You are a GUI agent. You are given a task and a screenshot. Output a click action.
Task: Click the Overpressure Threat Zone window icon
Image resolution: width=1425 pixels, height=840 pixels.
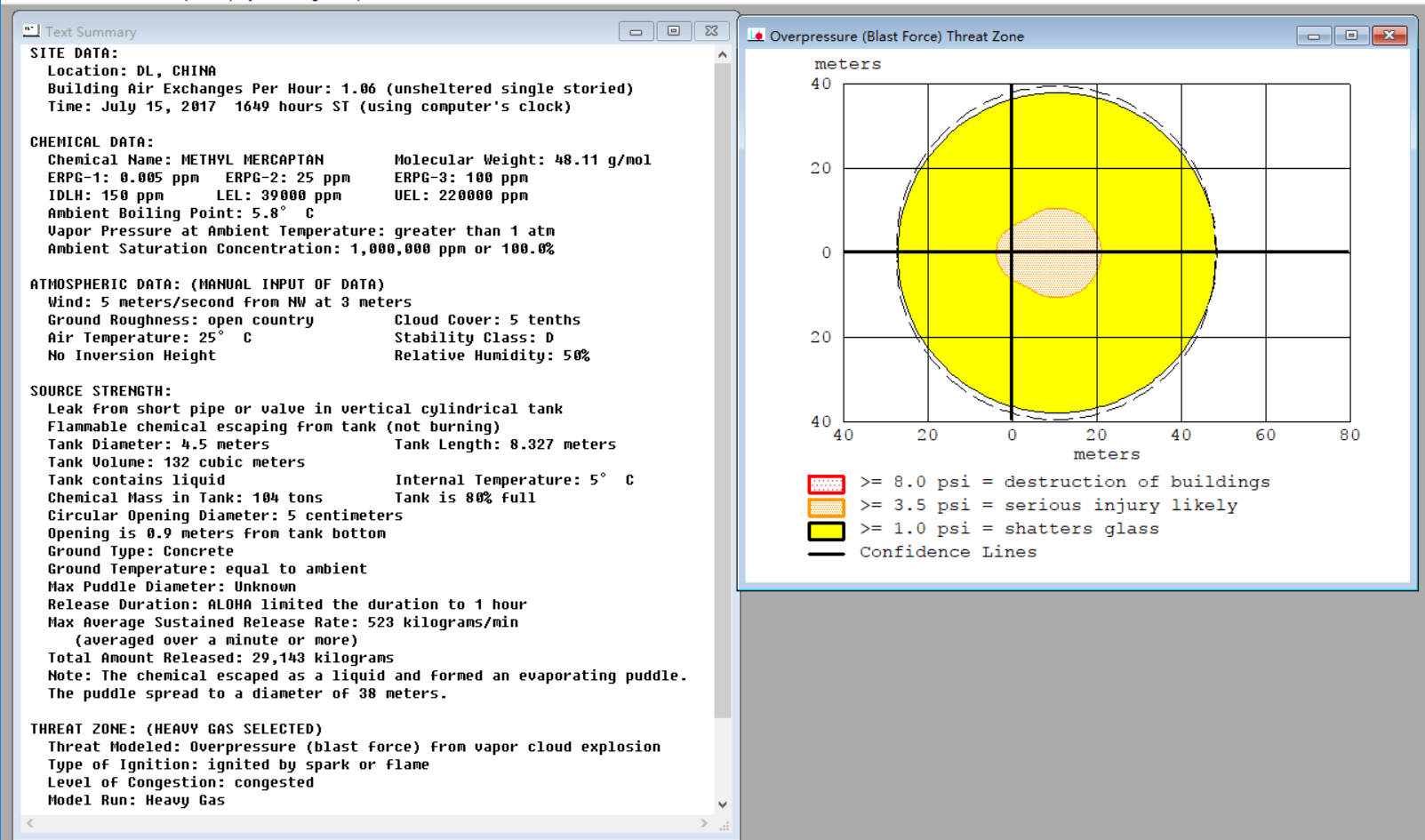(757, 36)
